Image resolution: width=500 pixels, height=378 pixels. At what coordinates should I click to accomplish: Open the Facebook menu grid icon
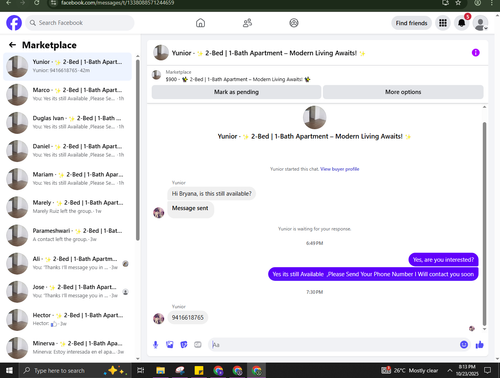point(443,23)
